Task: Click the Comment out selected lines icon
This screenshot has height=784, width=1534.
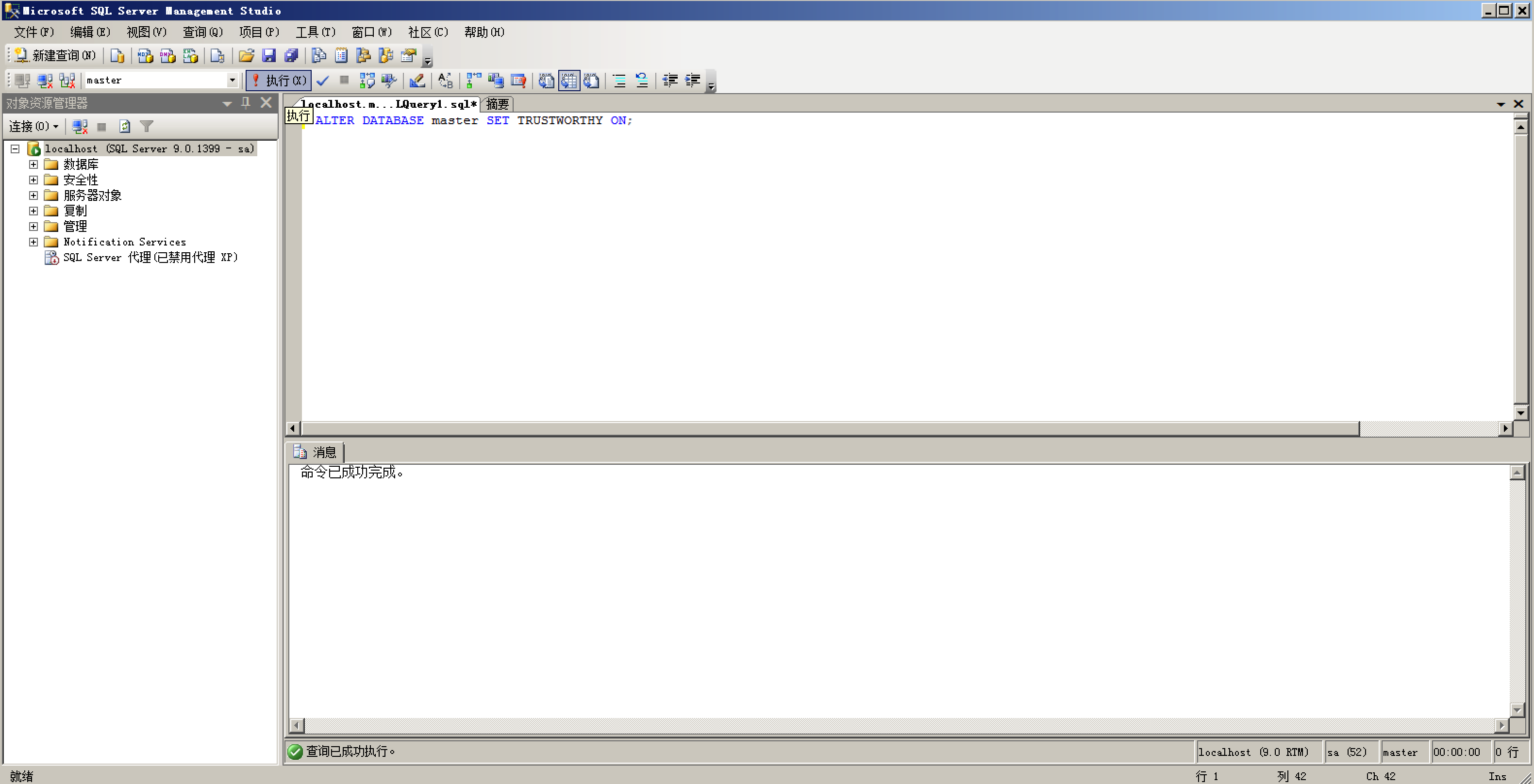Action: (x=619, y=81)
